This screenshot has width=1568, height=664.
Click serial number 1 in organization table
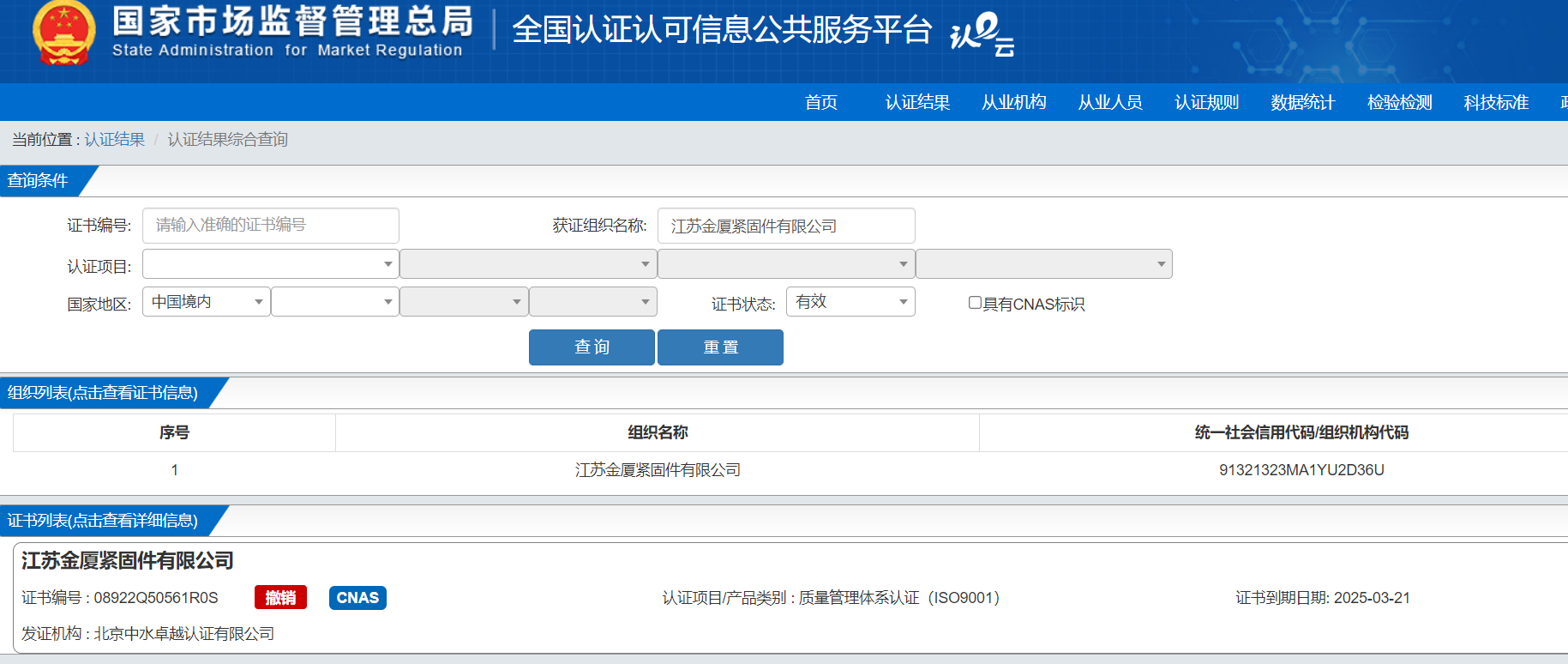(x=174, y=470)
